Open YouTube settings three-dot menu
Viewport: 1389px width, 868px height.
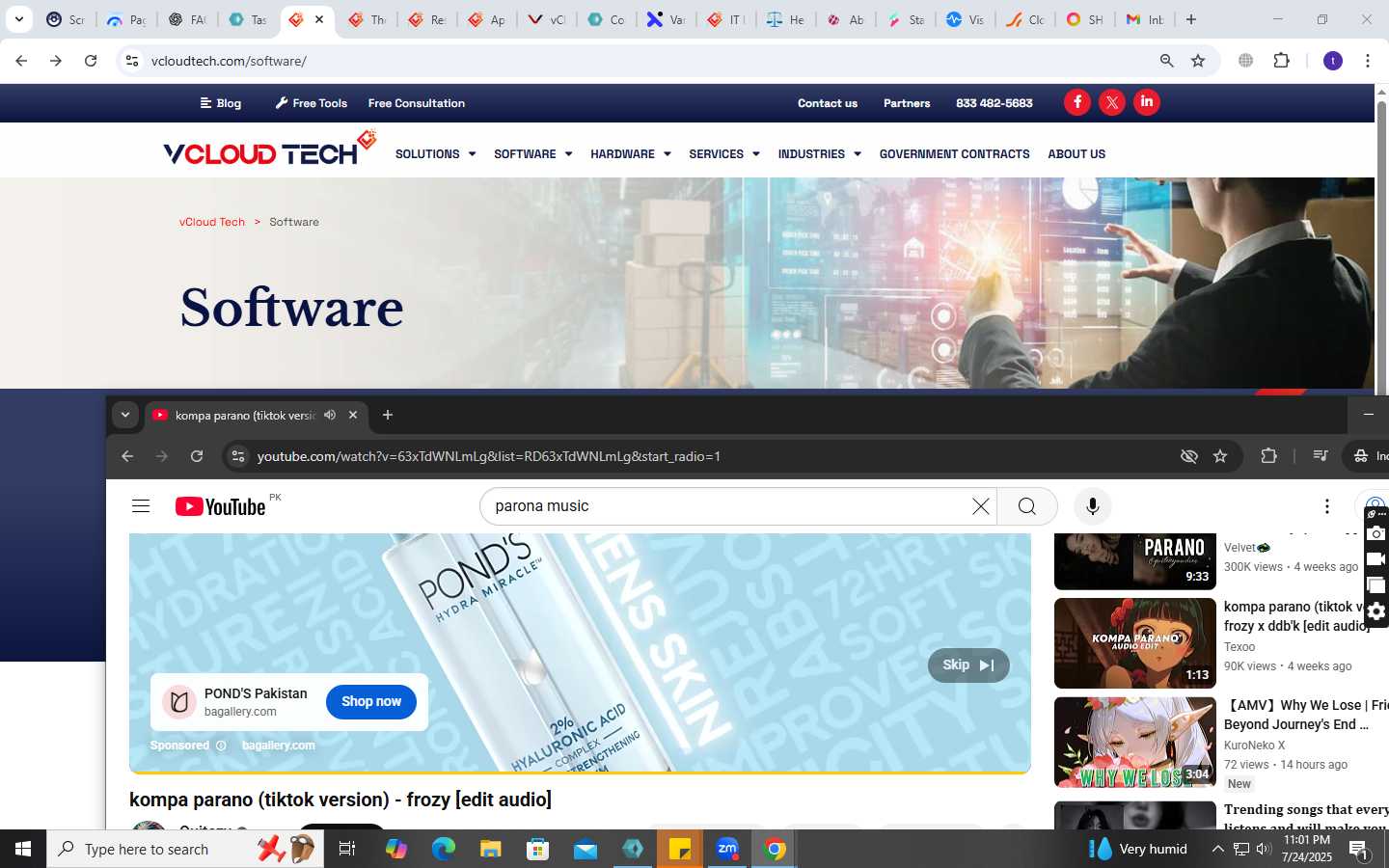[1327, 506]
